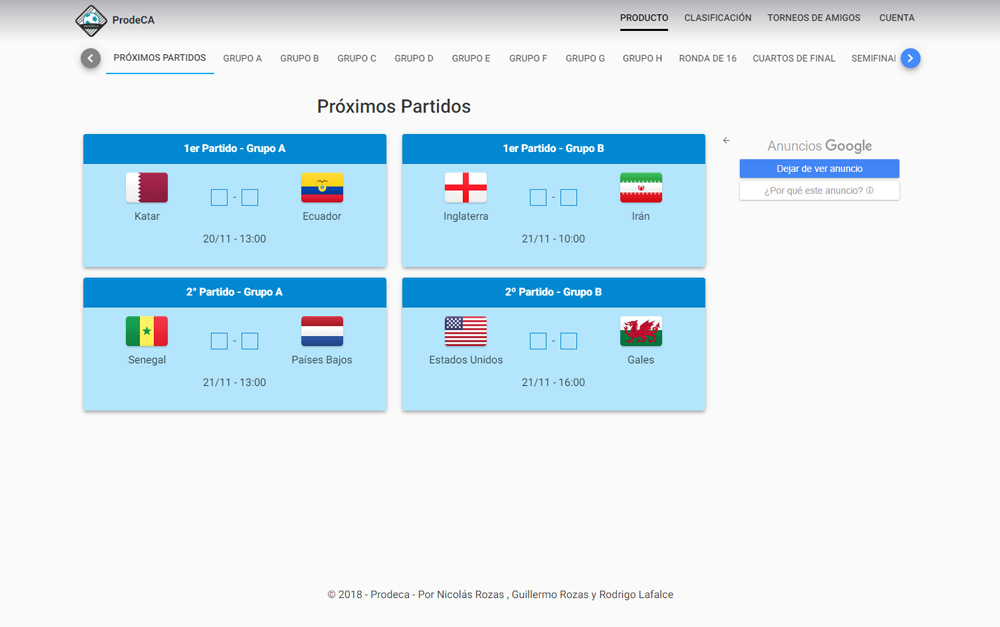Select the Inglaterra flag
Viewport: 1000px width, 627px height.
[466, 188]
